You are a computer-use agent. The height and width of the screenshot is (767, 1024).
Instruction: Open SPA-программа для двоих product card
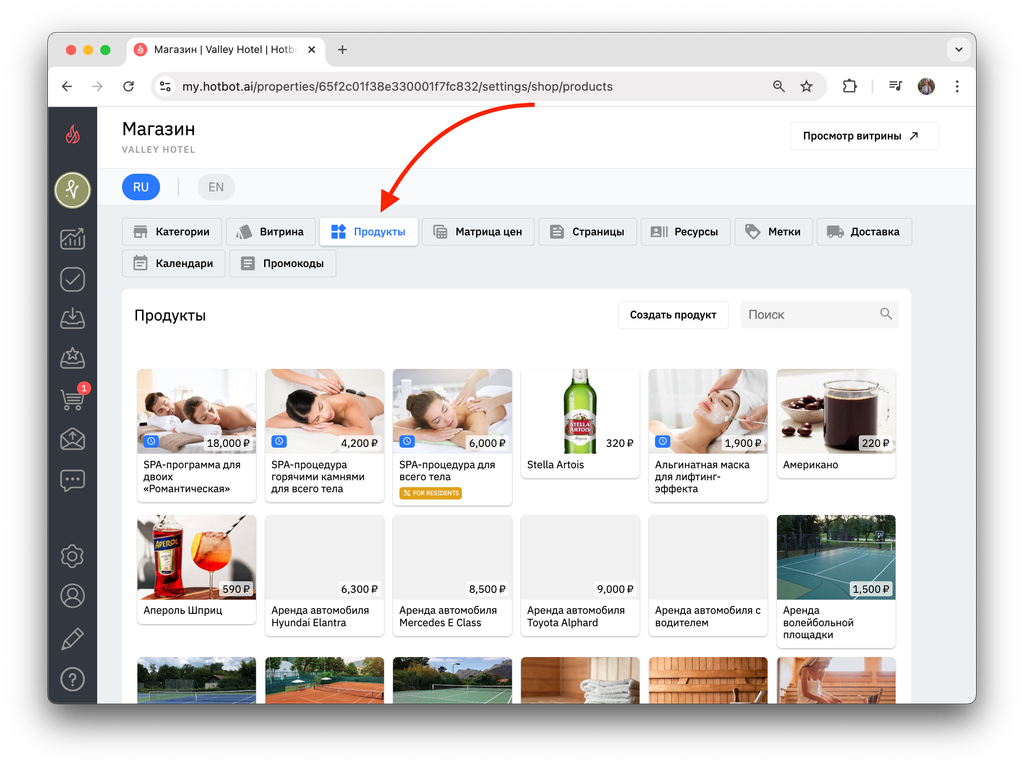point(197,435)
